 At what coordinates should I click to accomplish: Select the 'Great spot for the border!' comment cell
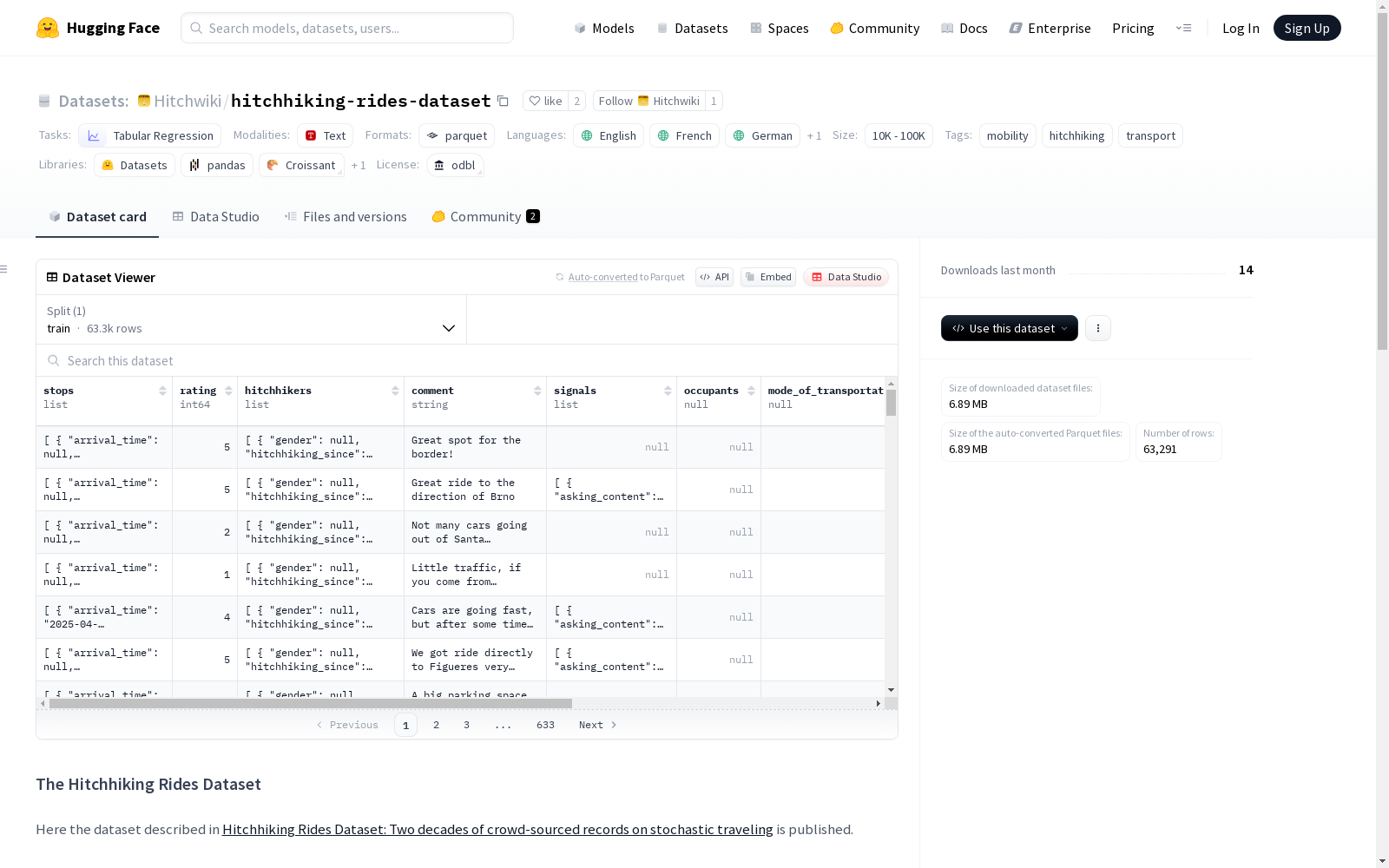point(475,447)
